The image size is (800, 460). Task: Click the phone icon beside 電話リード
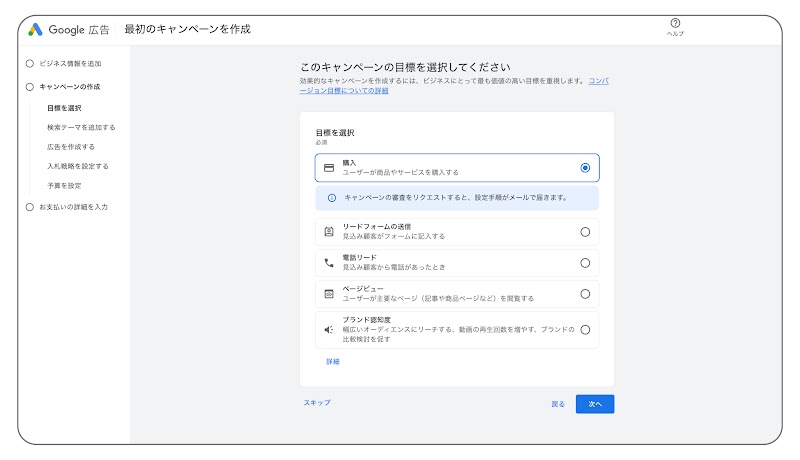(x=329, y=263)
